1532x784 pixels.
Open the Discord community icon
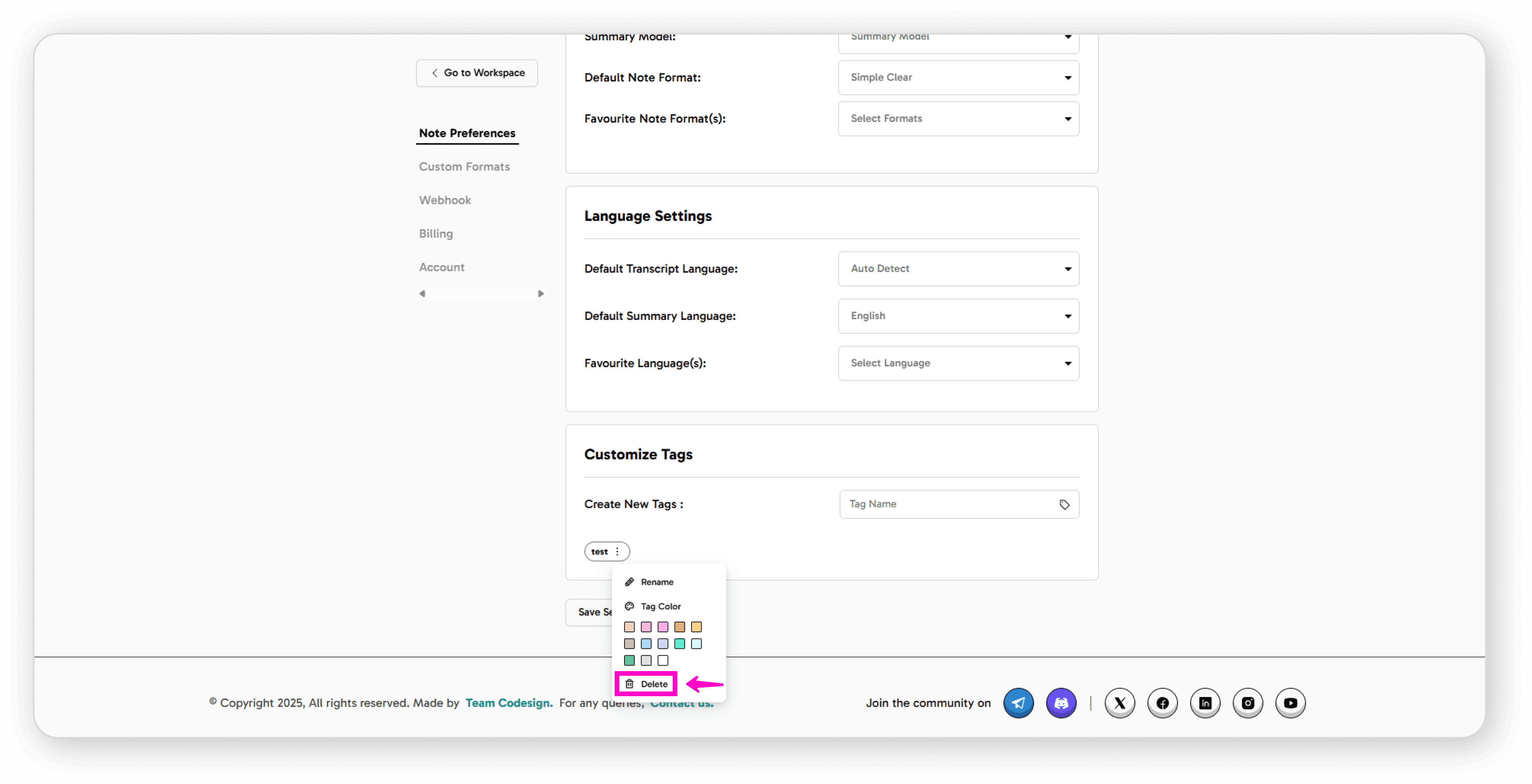click(x=1061, y=703)
